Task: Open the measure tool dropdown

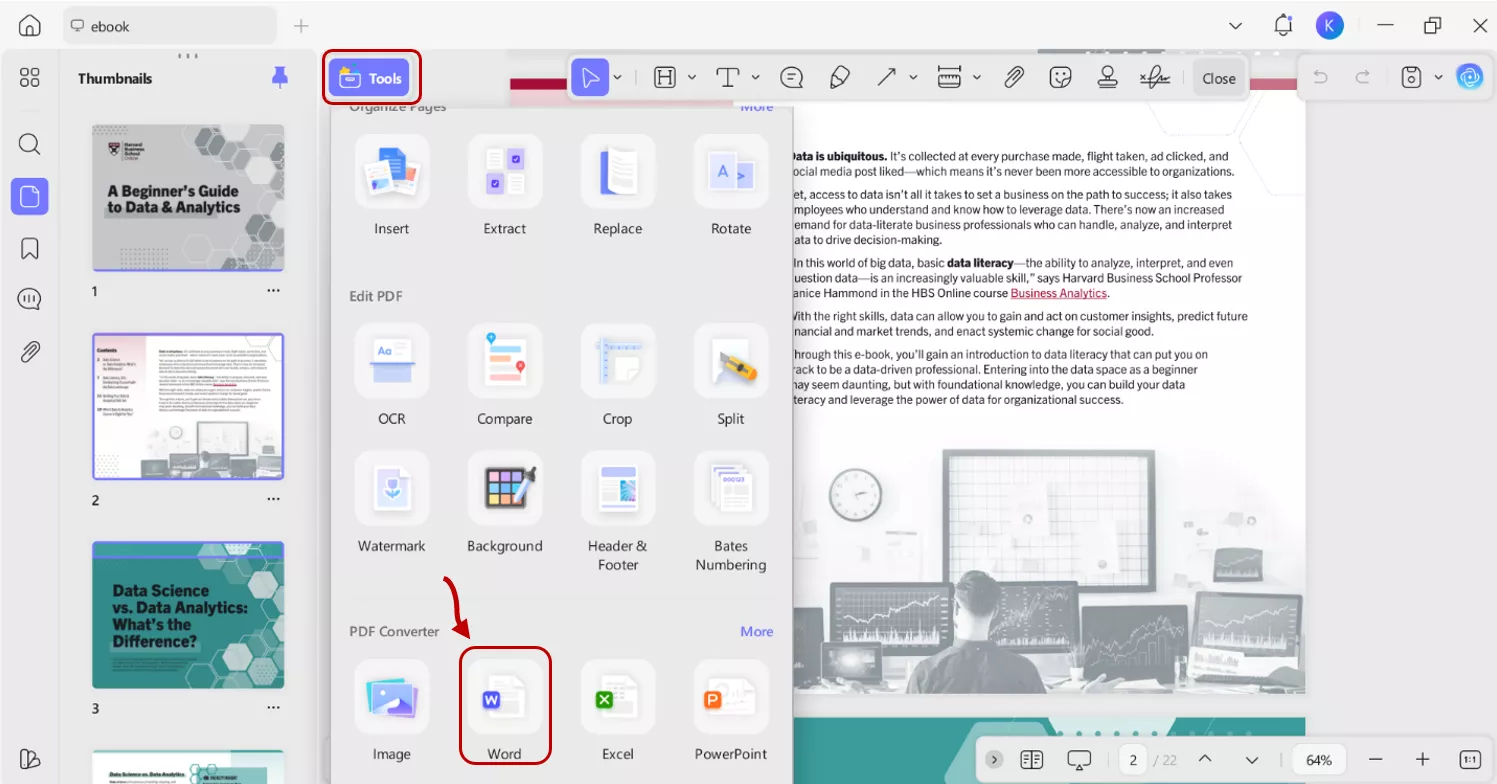Action: [977, 76]
